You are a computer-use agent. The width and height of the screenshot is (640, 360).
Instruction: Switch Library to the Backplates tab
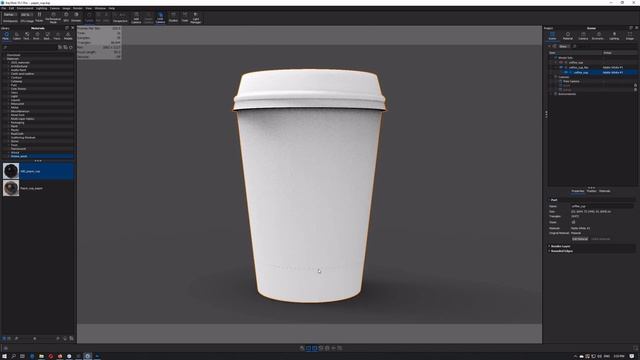(x=47, y=36)
